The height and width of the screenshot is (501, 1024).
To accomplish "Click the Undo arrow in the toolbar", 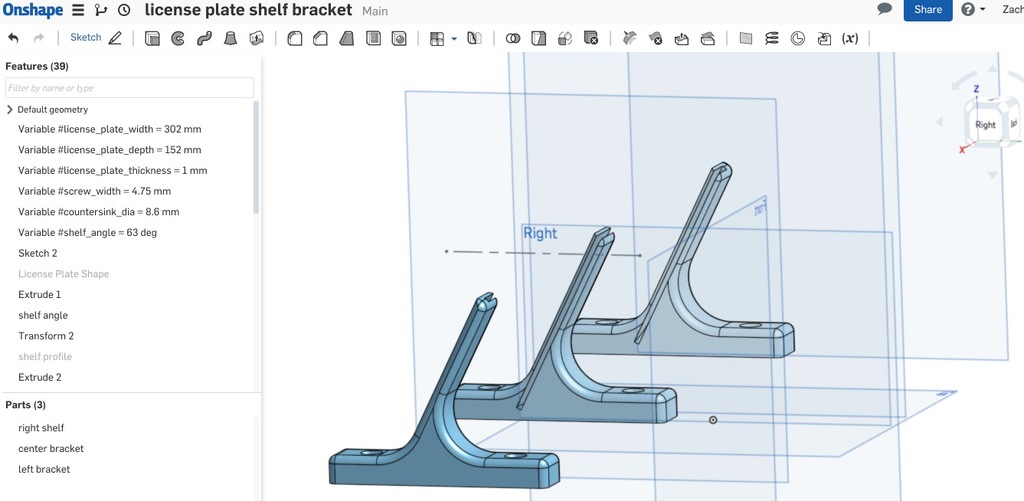I will [13, 38].
